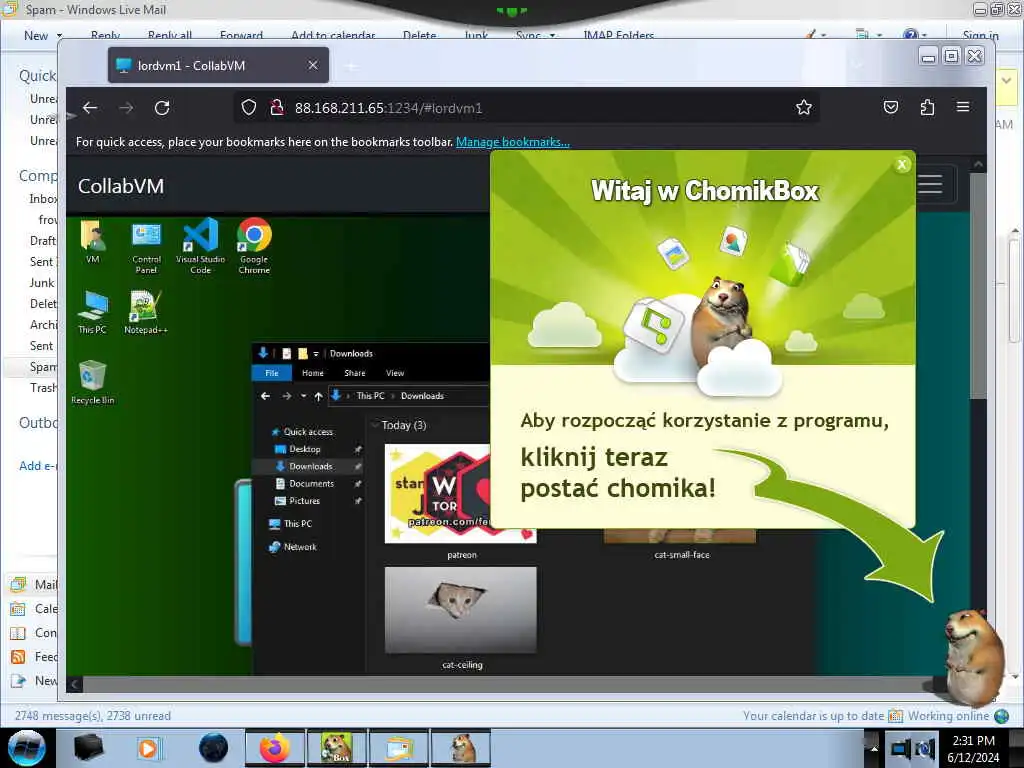Screen dimensions: 1024x768
Task: Select the lordvm1 - CollabVM browser tab
Action: [x=218, y=65]
